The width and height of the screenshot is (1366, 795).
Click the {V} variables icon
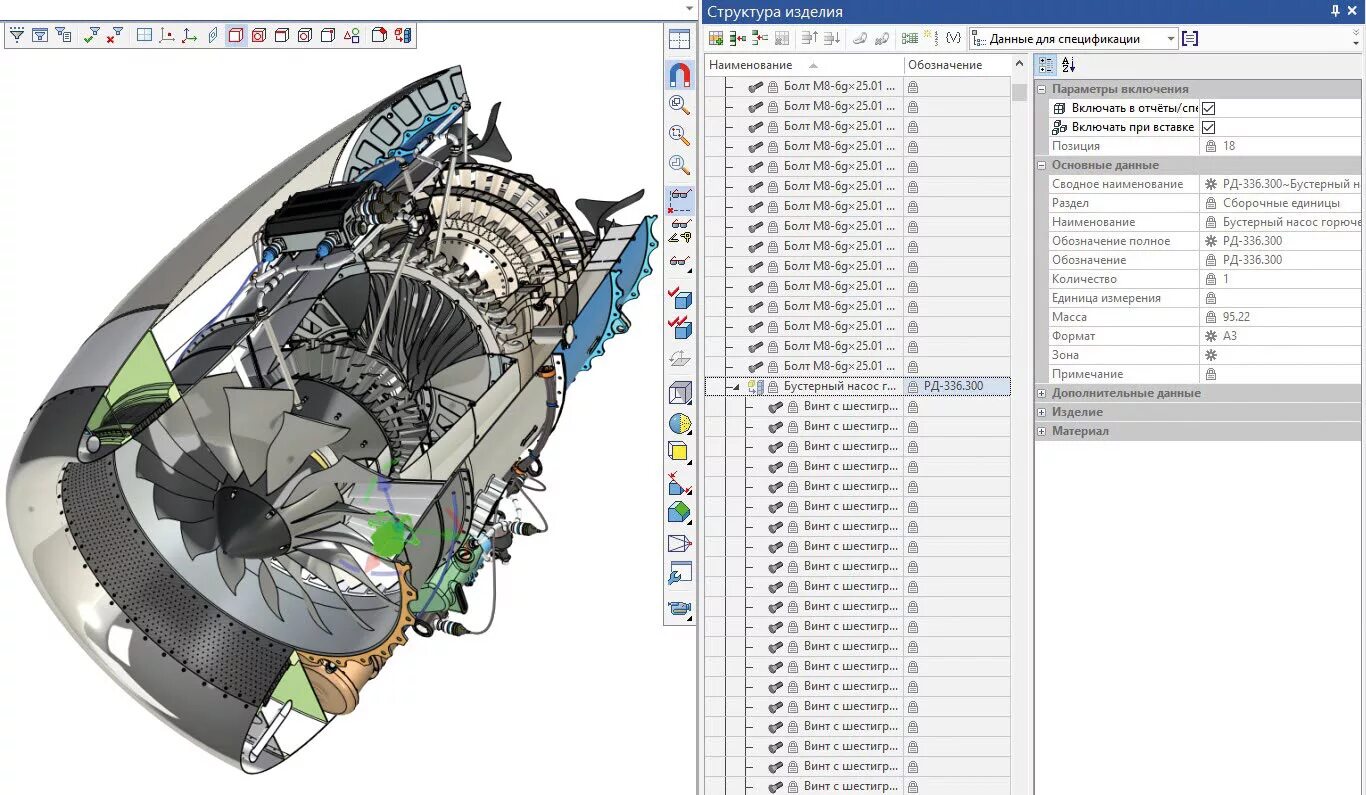click(953, 38)
